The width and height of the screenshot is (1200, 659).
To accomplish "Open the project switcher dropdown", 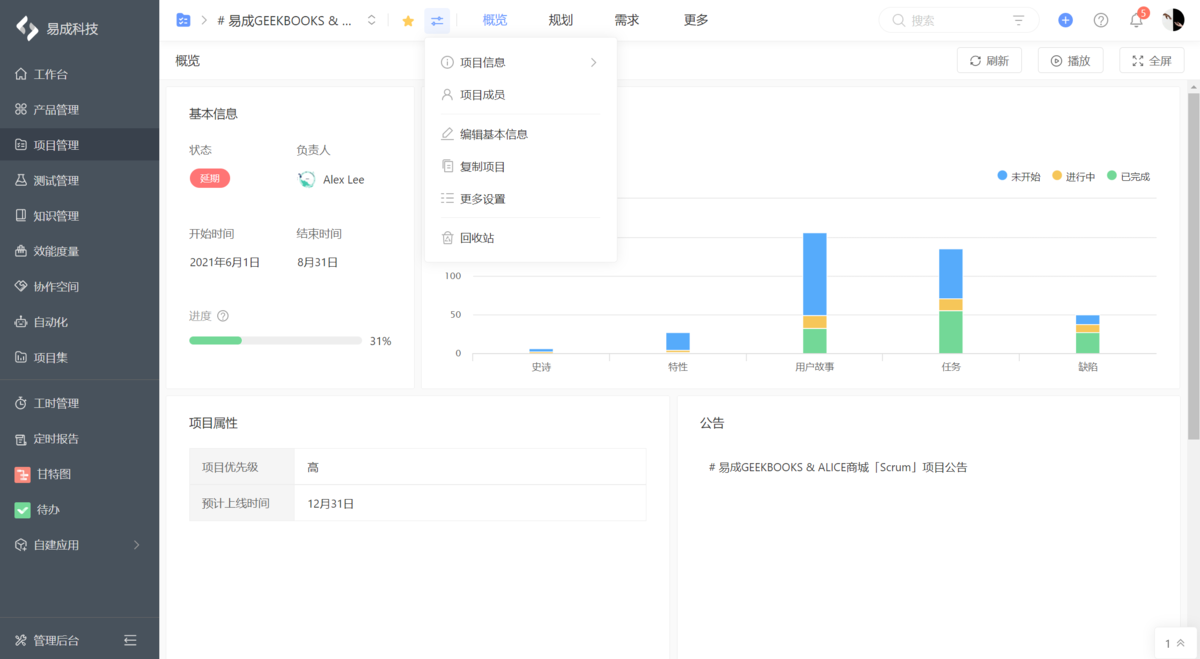I will point(371,19).
